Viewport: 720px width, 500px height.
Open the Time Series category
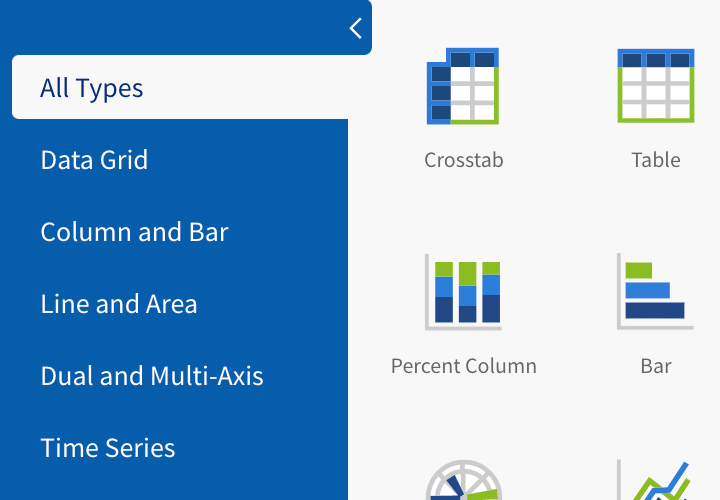[x=108, y=448]
